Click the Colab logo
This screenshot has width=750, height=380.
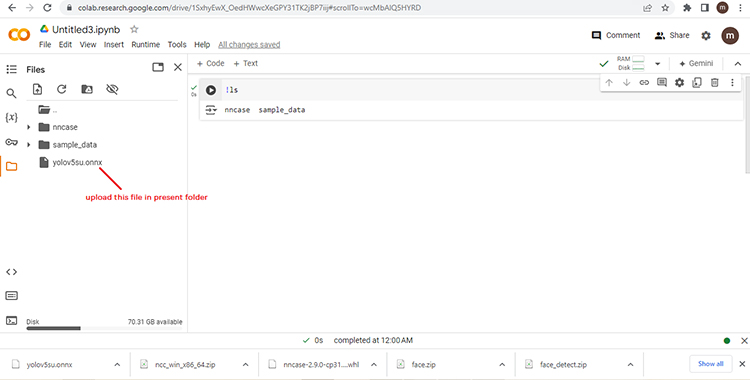click(x=19, y=34)
